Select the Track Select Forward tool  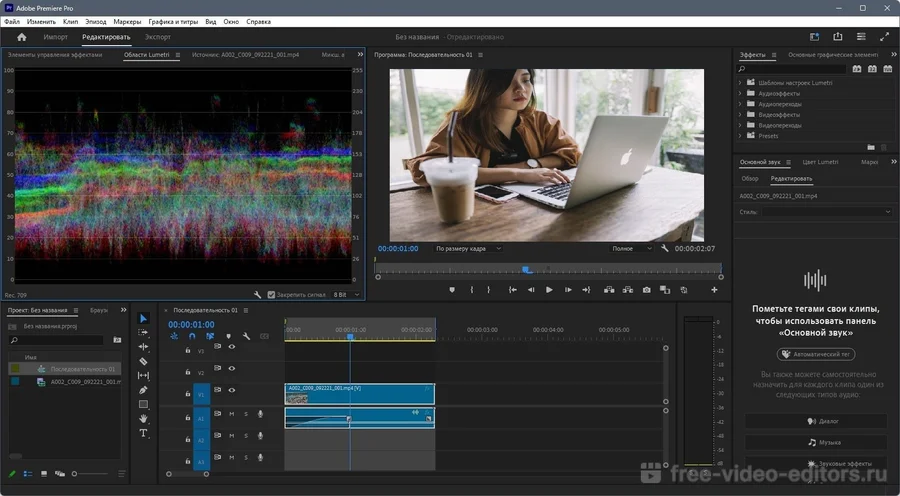[x=143, y=332]
